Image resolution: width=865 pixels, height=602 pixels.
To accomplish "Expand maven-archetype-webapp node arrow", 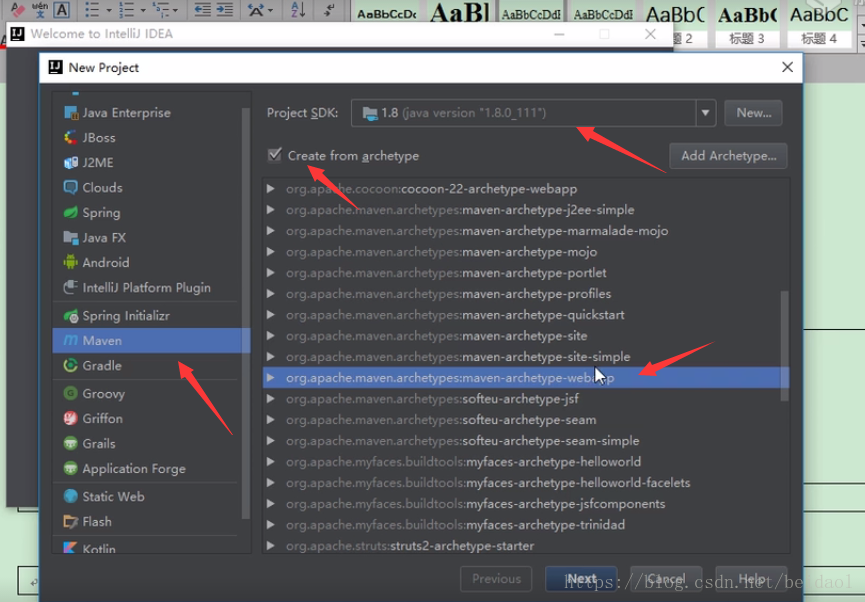I will click(x=270, y=378).
